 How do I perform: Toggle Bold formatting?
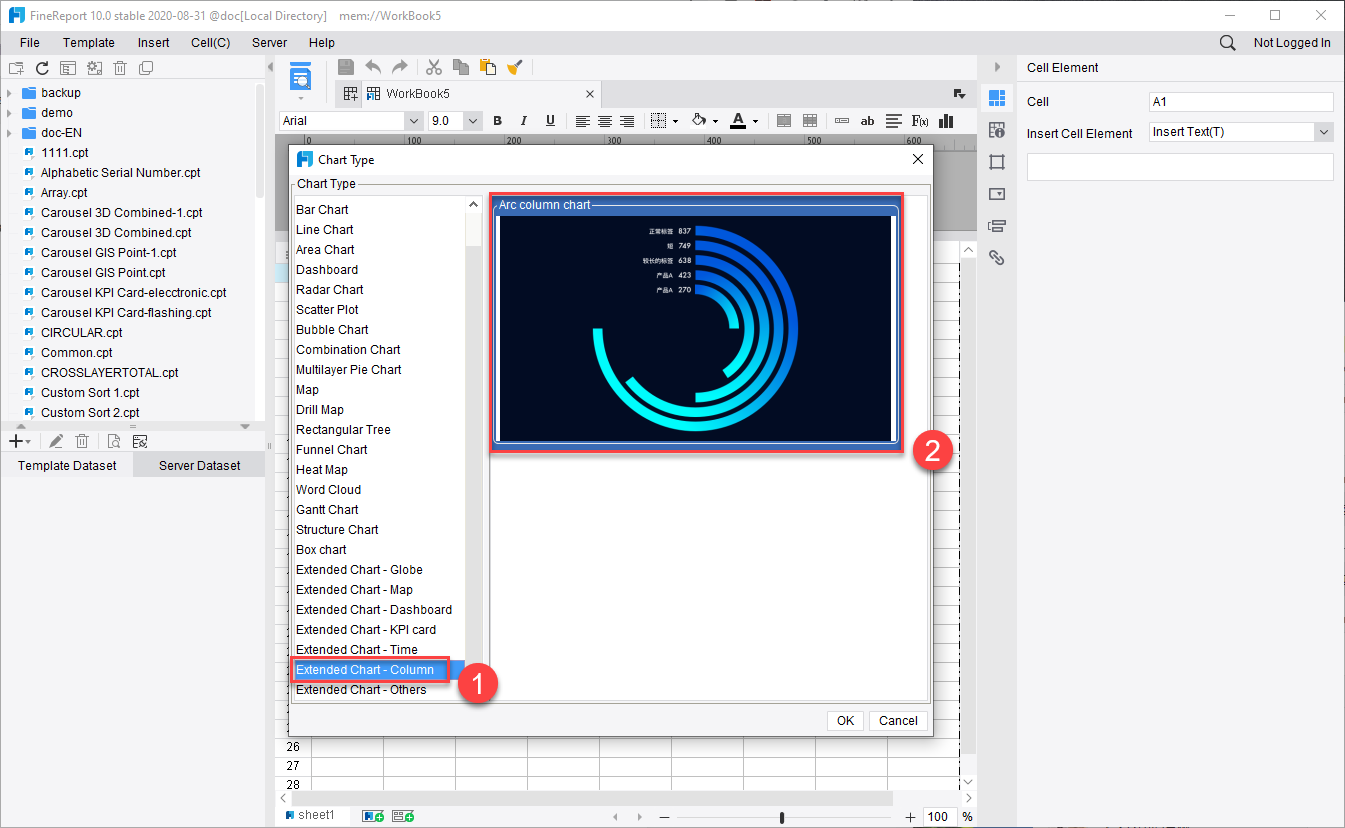point(497,121)
